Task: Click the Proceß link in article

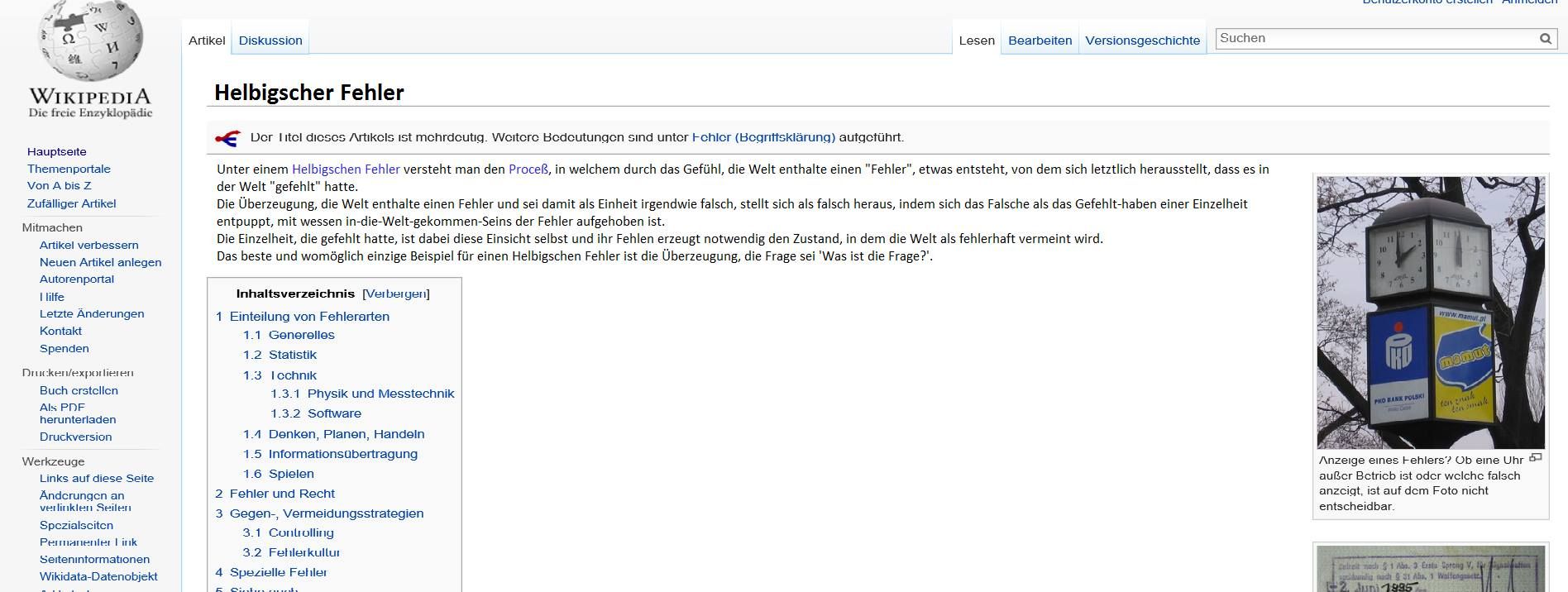Action: pos(528,169)
